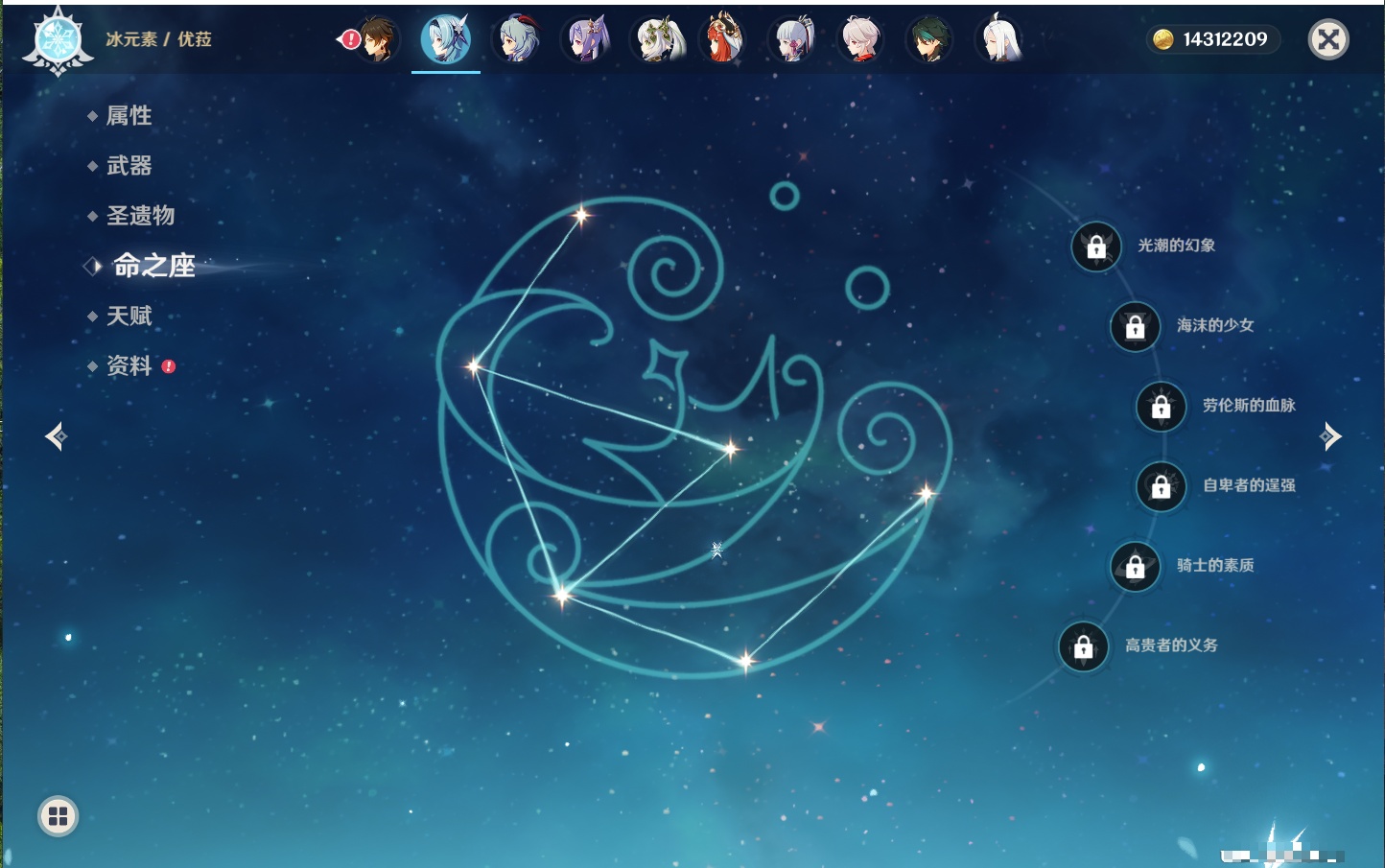The height and width of the screenshot is (868, 1385).
Task: Tap the lock icon beside 自卑者的逞强
Action: click(x=1161, y=486)
